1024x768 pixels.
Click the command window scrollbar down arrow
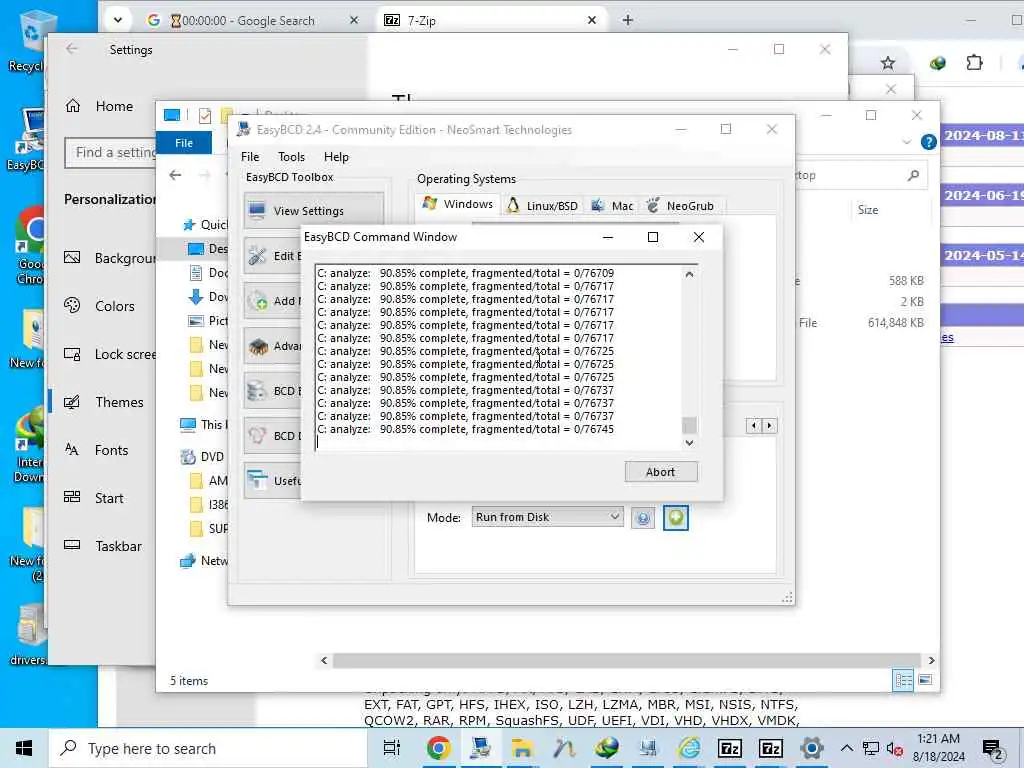point(689,443)
